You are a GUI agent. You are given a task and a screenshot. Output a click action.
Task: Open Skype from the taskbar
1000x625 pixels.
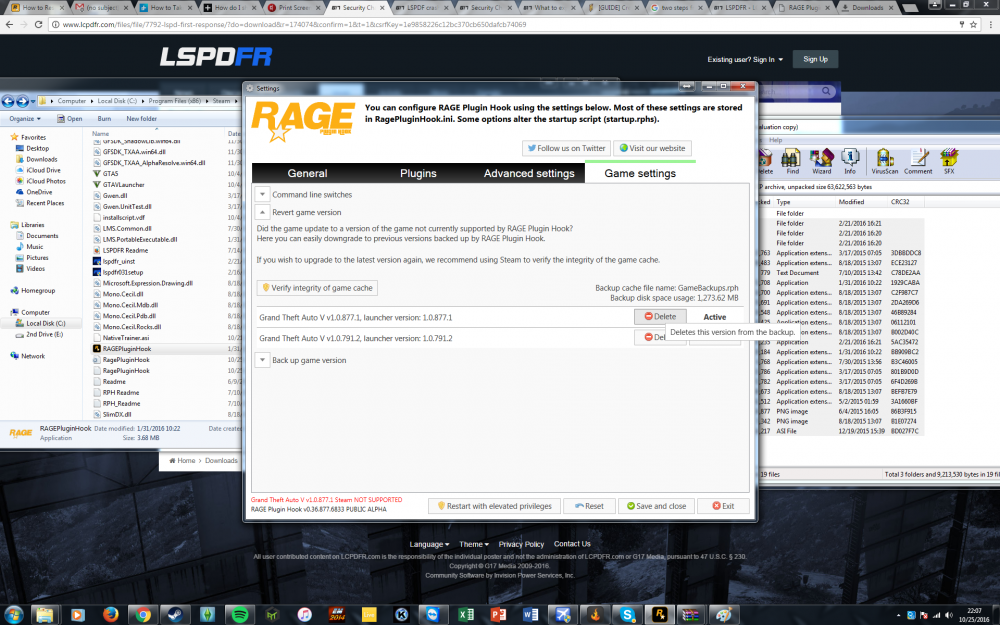point(627,614)
